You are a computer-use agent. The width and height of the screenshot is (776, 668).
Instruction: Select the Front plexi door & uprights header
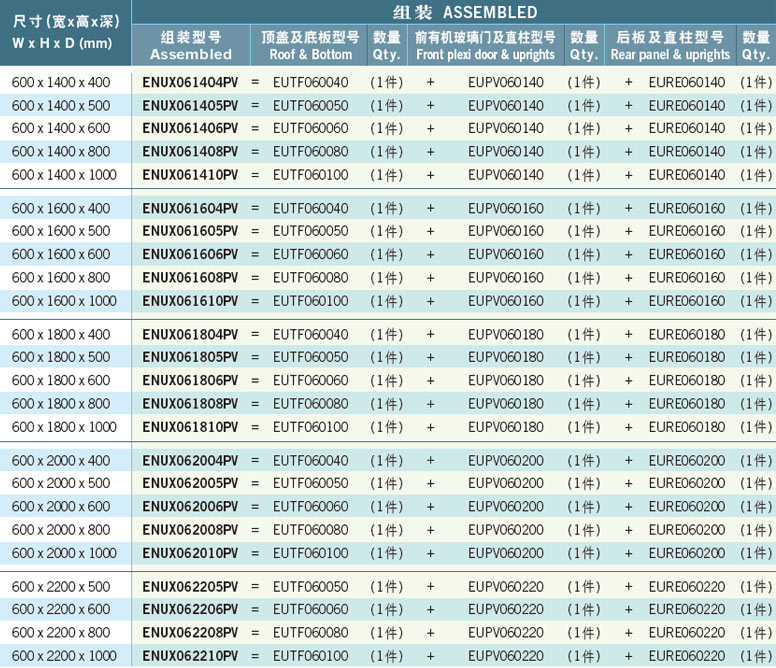485,45
